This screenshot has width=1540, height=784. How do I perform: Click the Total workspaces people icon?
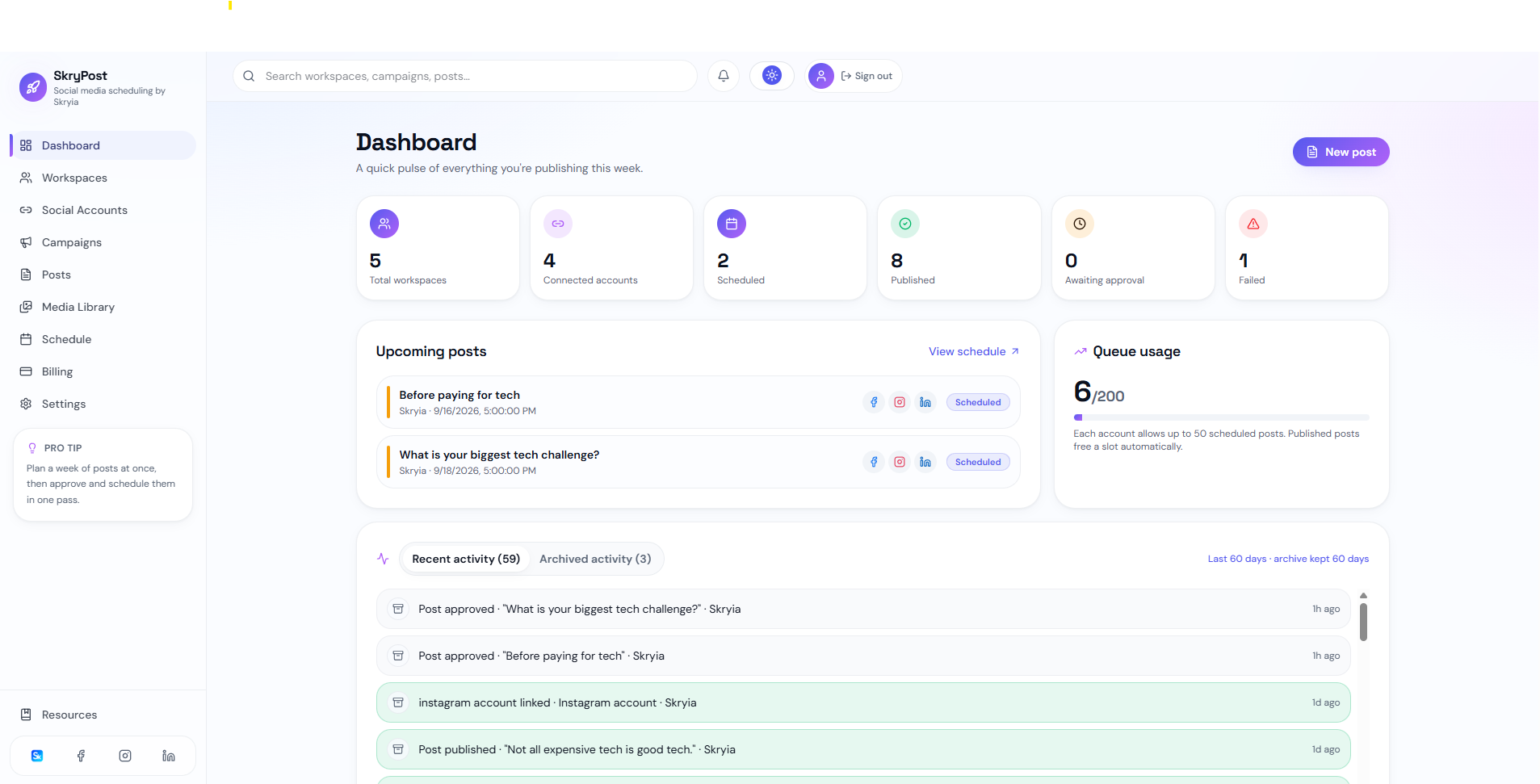pyautogui.click(x=384, y=224)
